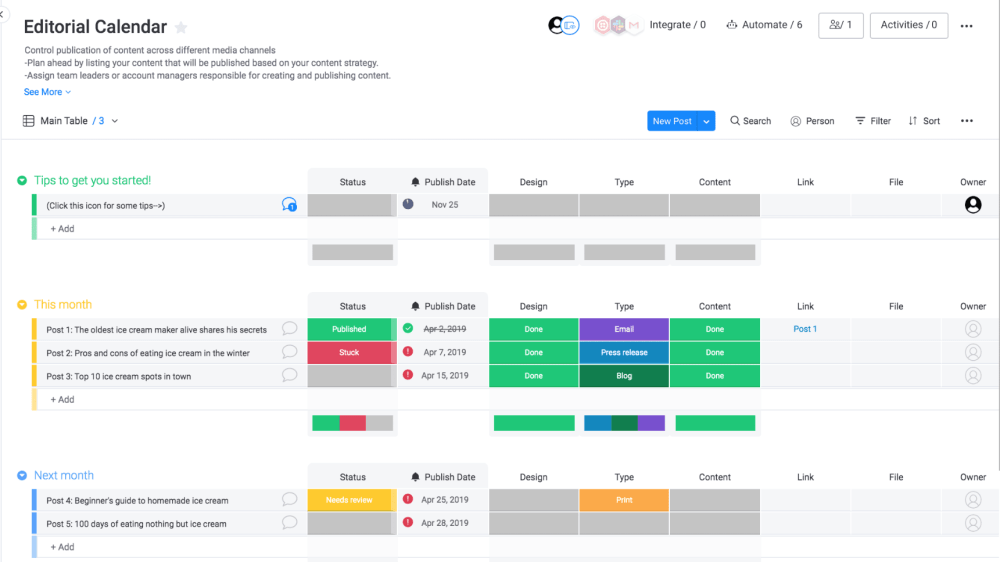The image size is (1000, 562).
Task: Add an item under This month group
Action: point(62,399)
